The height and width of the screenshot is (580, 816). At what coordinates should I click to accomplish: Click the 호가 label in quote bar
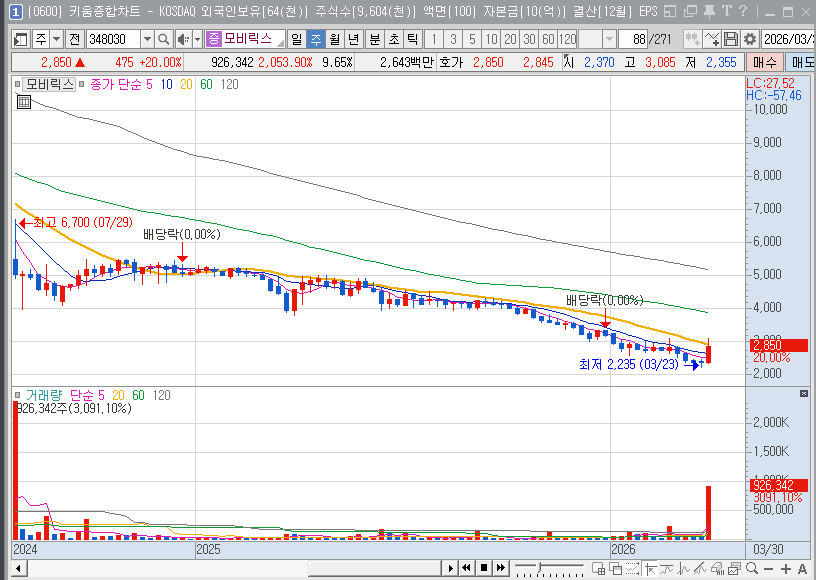point(451,62)
